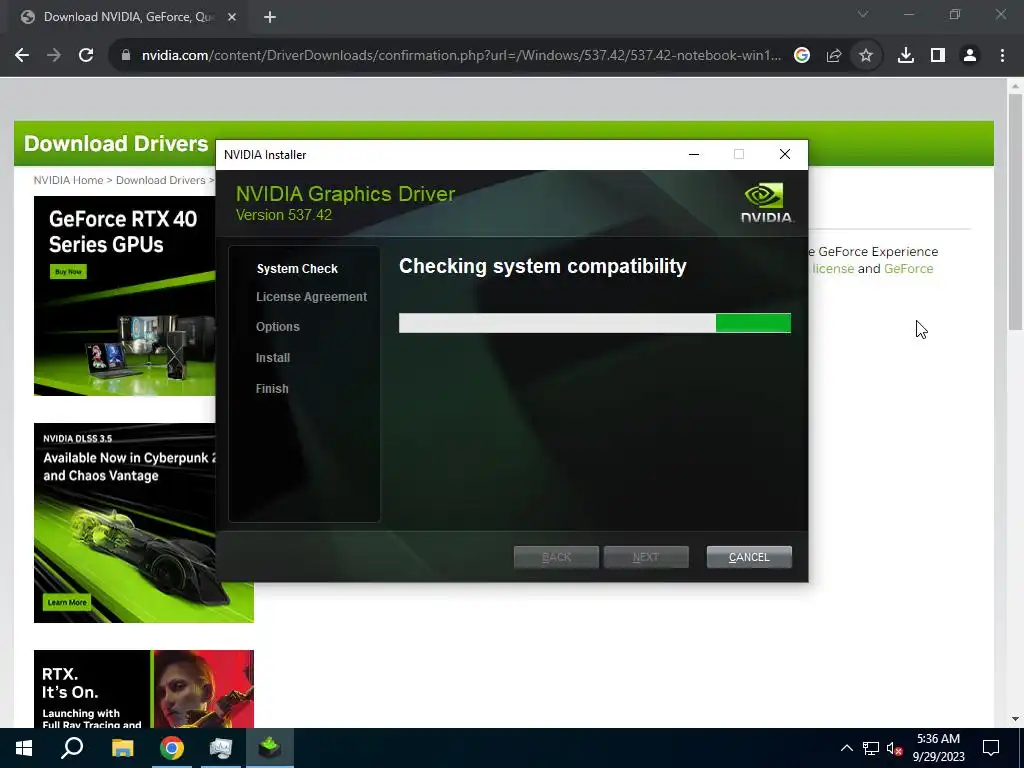Viewport: 1024px width, 768px height.
Task: Switch to Chrome via taskbar icon
Action: (172, 748)
